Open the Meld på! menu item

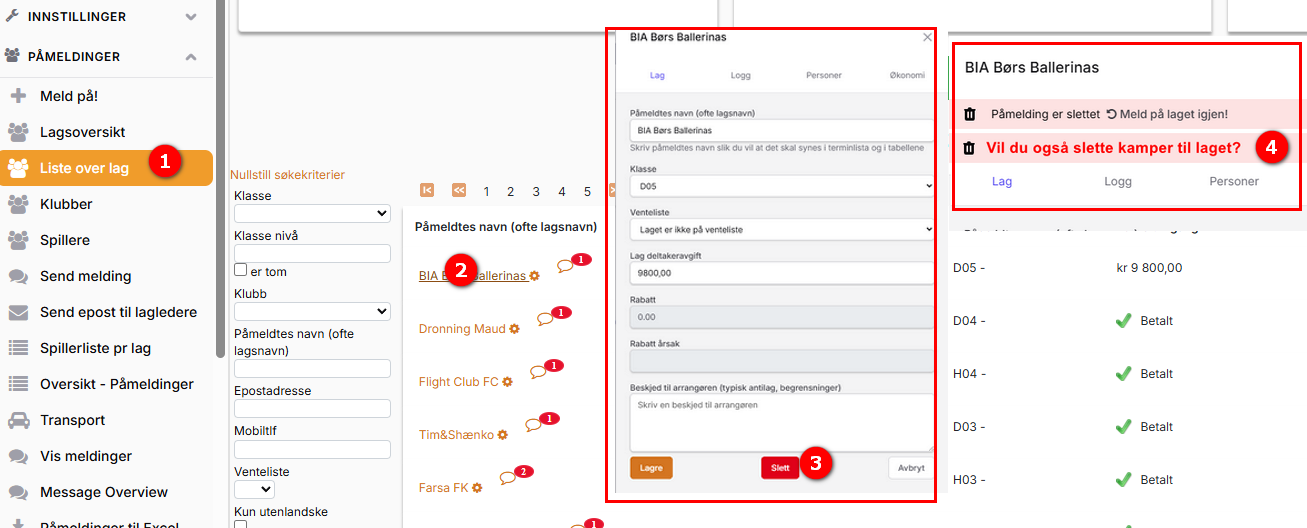click(x=69, y=96)
